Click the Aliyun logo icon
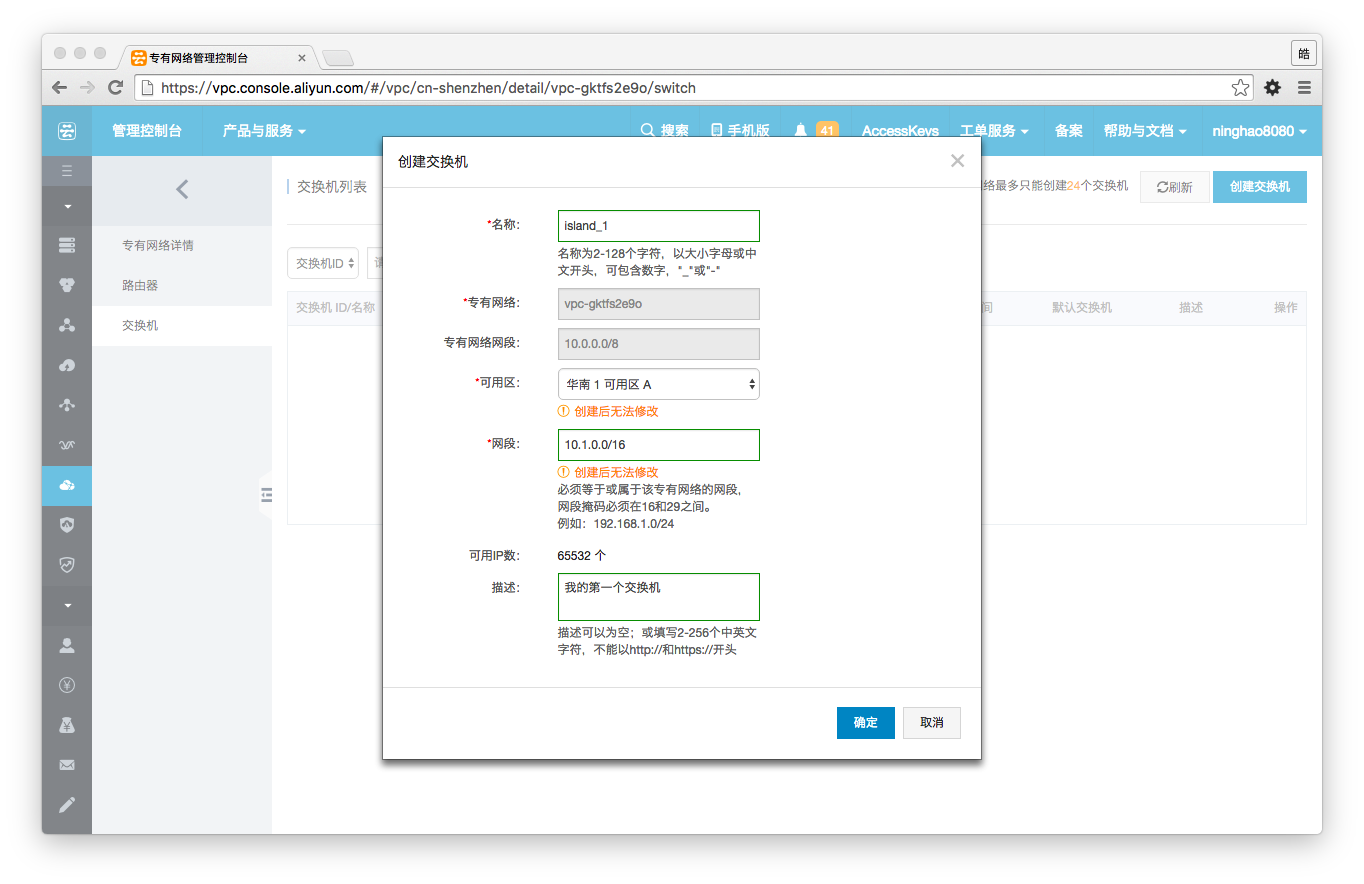1364x884 pixels. click(x=66, y=131)
